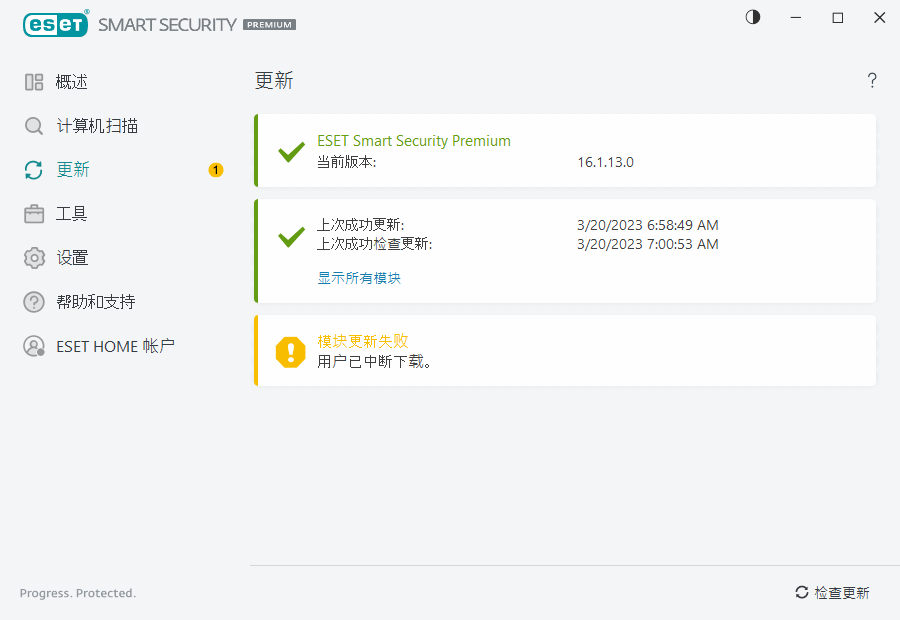Select 计算机扫描 in the sidebar
Image resolution: width=900 pixels, height=620 pixels.
point(97,126)
